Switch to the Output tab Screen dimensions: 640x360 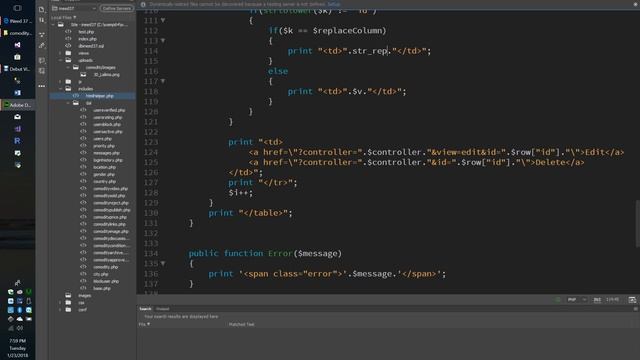click(162, 309)
